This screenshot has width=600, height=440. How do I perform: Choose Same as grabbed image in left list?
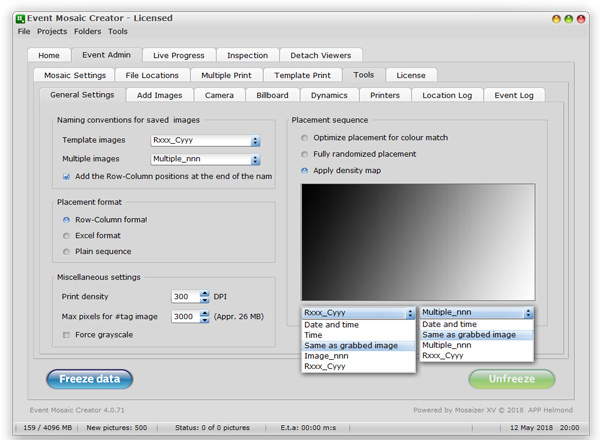(x=359, y=345)
